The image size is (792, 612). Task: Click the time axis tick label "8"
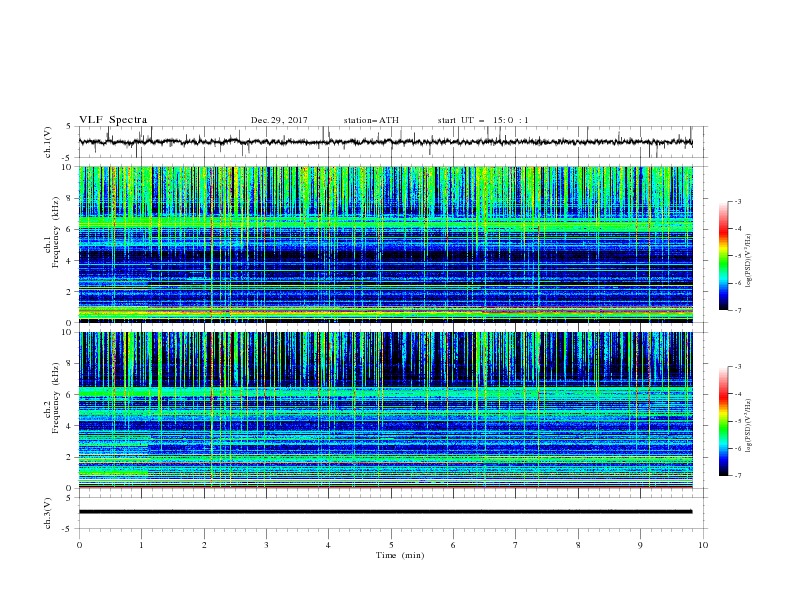click(578, 545)
